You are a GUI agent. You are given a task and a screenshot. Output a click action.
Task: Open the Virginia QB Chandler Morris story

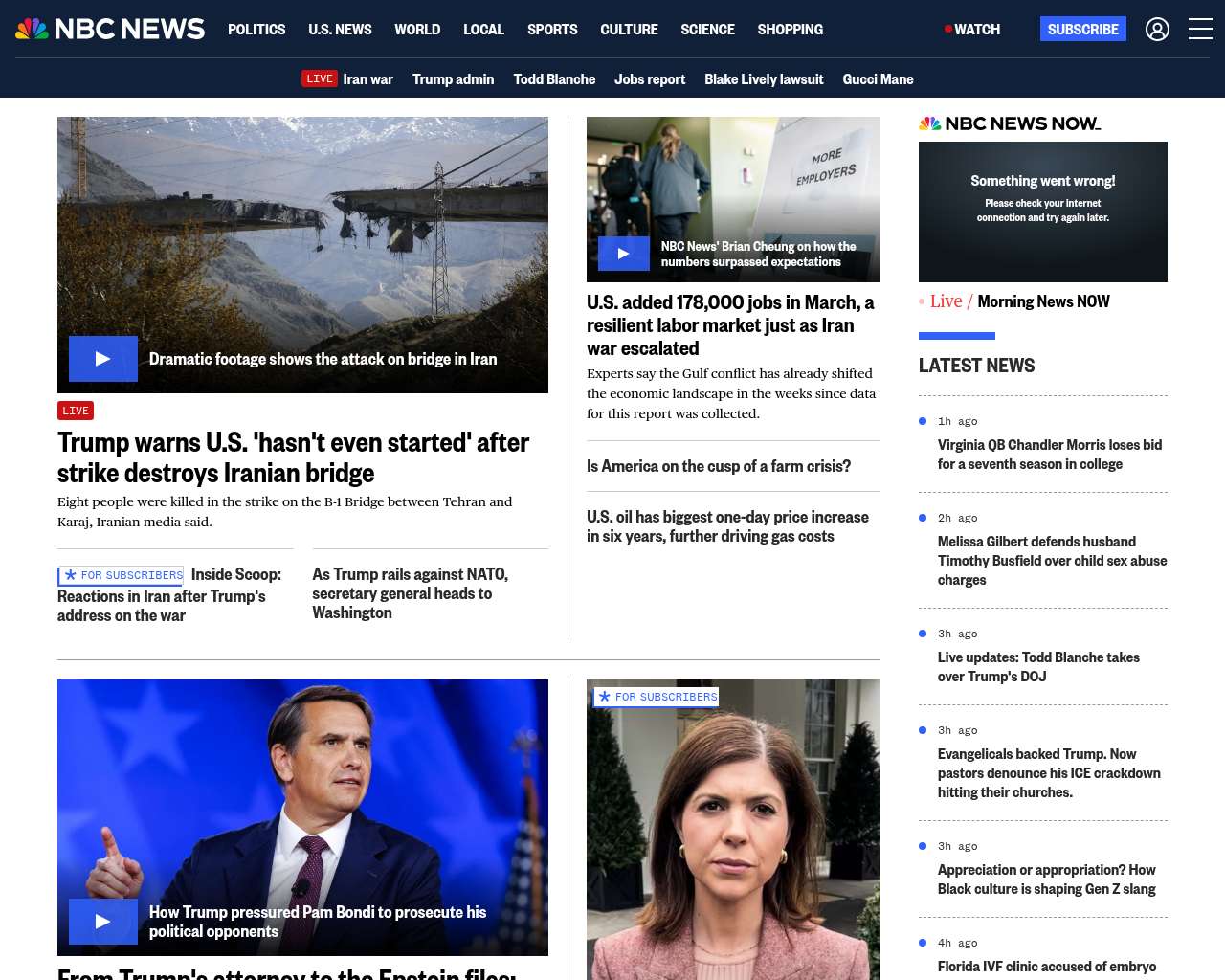tap(1049, 455)
